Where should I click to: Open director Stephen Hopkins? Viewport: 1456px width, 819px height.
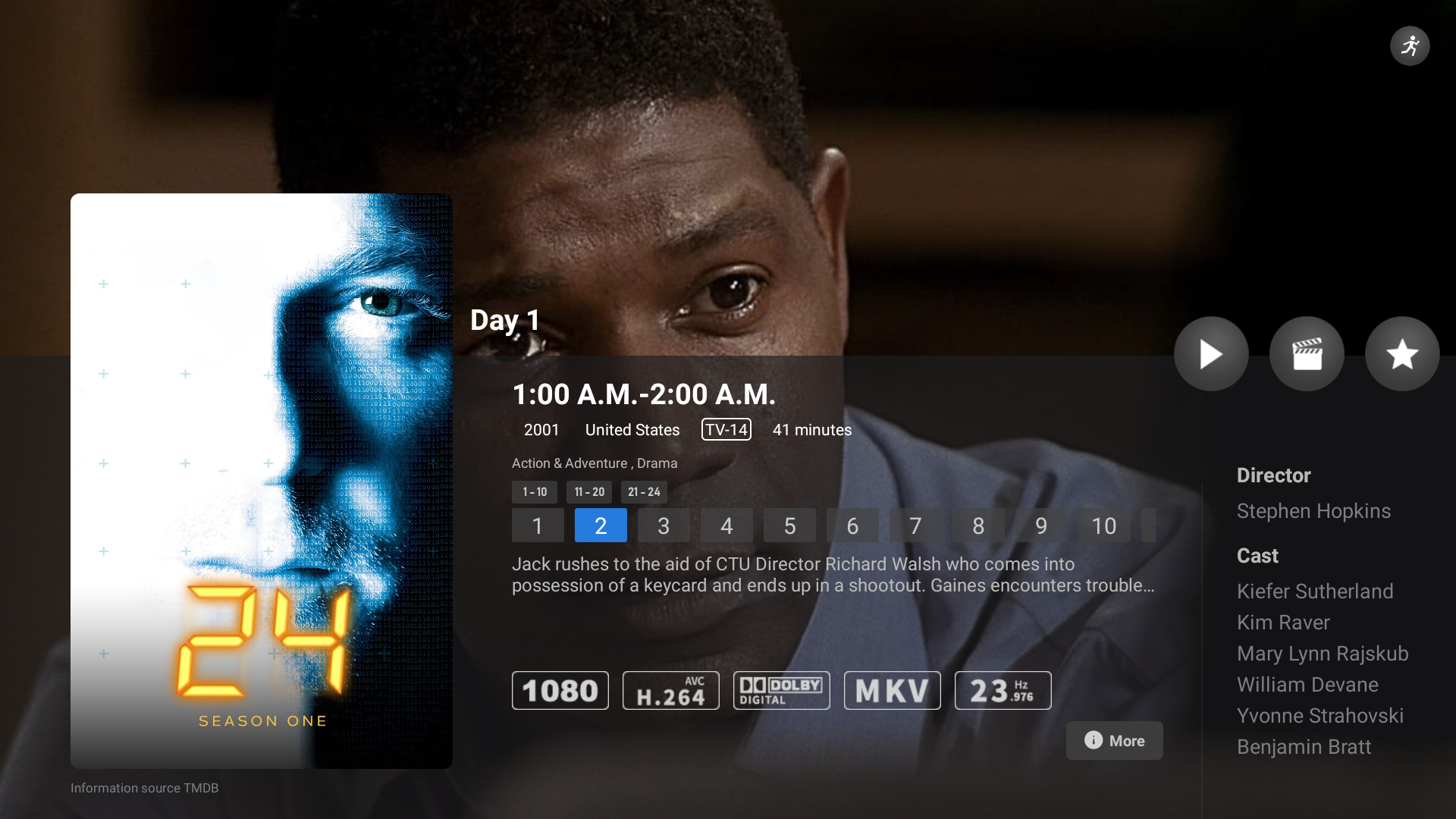click(1313, 511)
